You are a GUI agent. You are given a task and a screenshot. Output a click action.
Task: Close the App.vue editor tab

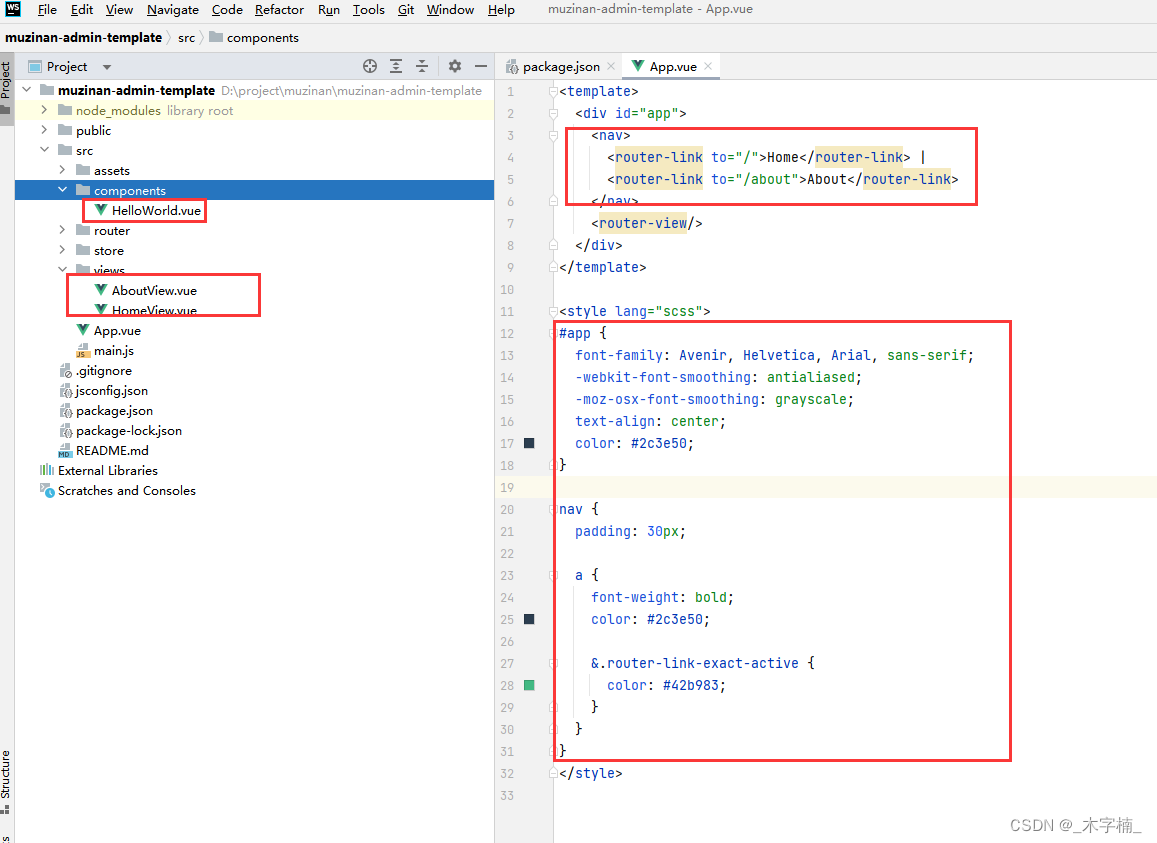708,66
